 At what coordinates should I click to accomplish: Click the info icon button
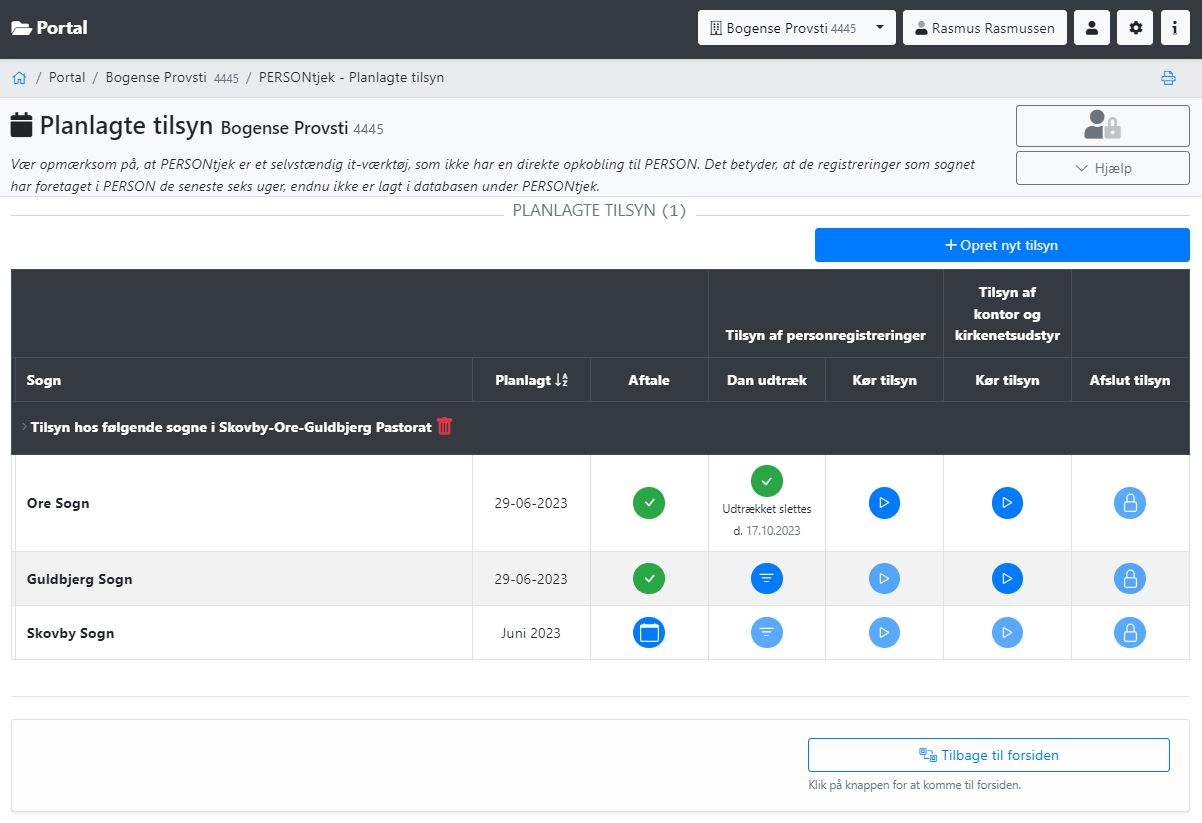point(1175,28)
